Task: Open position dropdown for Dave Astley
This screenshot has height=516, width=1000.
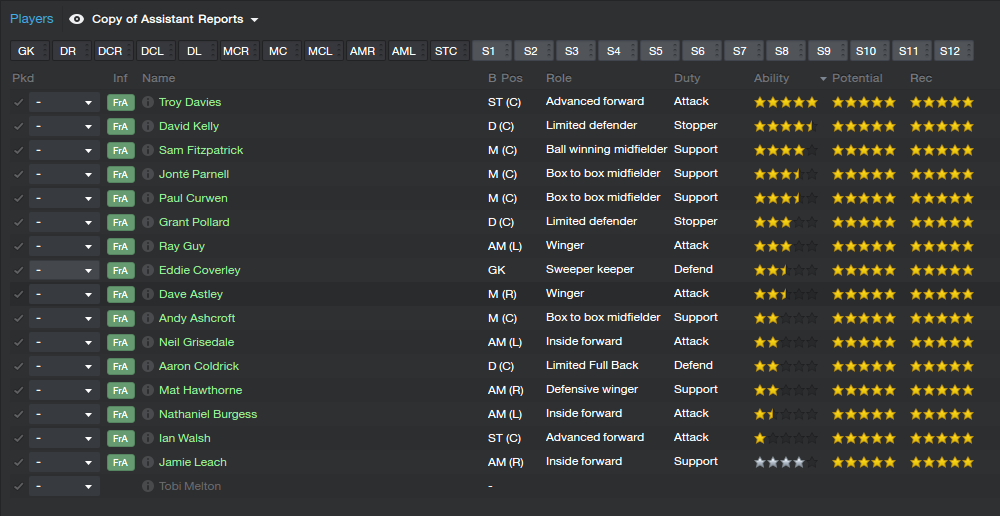Action: click(64, 295)
